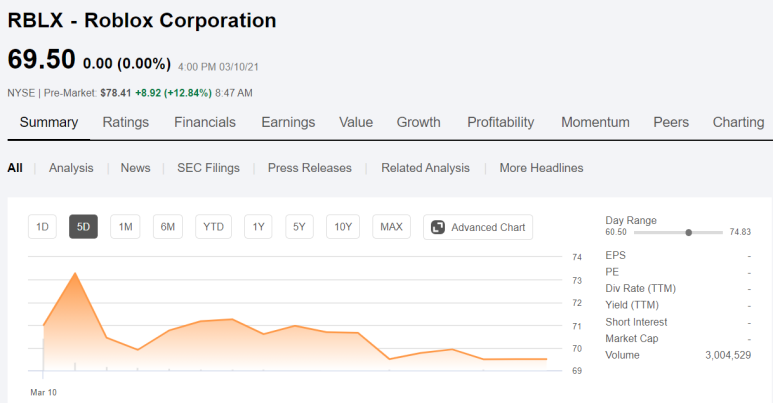Click the Yield (TTM) label

coord(632,305)
